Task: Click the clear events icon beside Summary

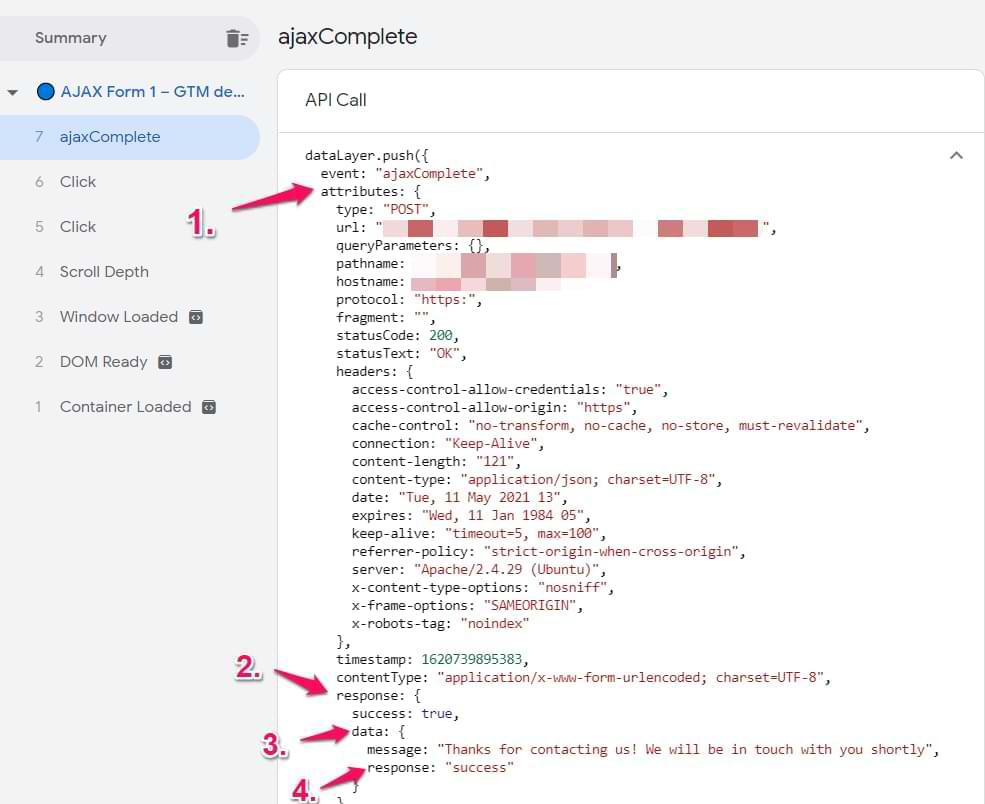Action: click(x=236, y=39)
